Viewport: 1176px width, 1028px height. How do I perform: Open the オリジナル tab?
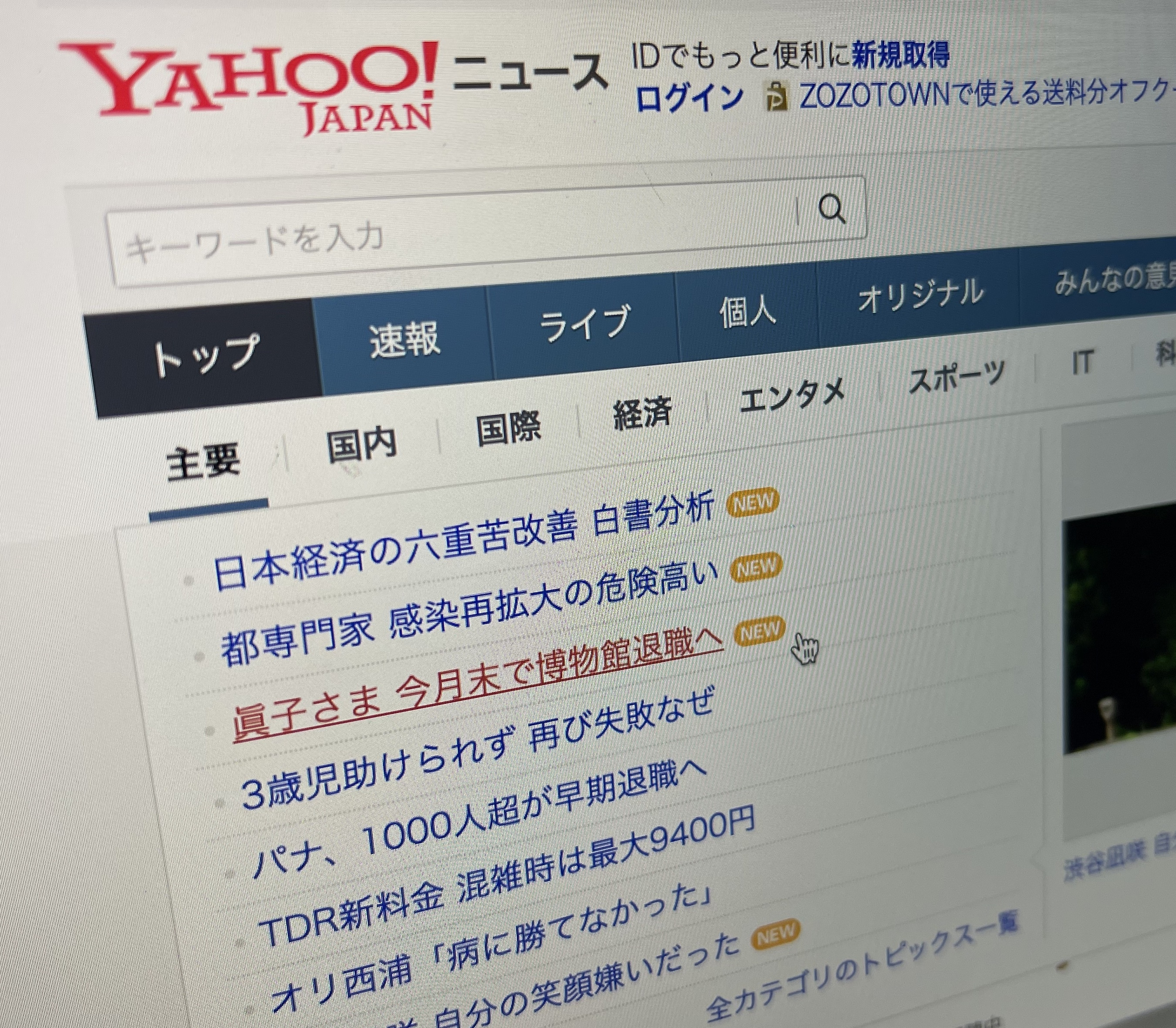(x=920, y=296)
